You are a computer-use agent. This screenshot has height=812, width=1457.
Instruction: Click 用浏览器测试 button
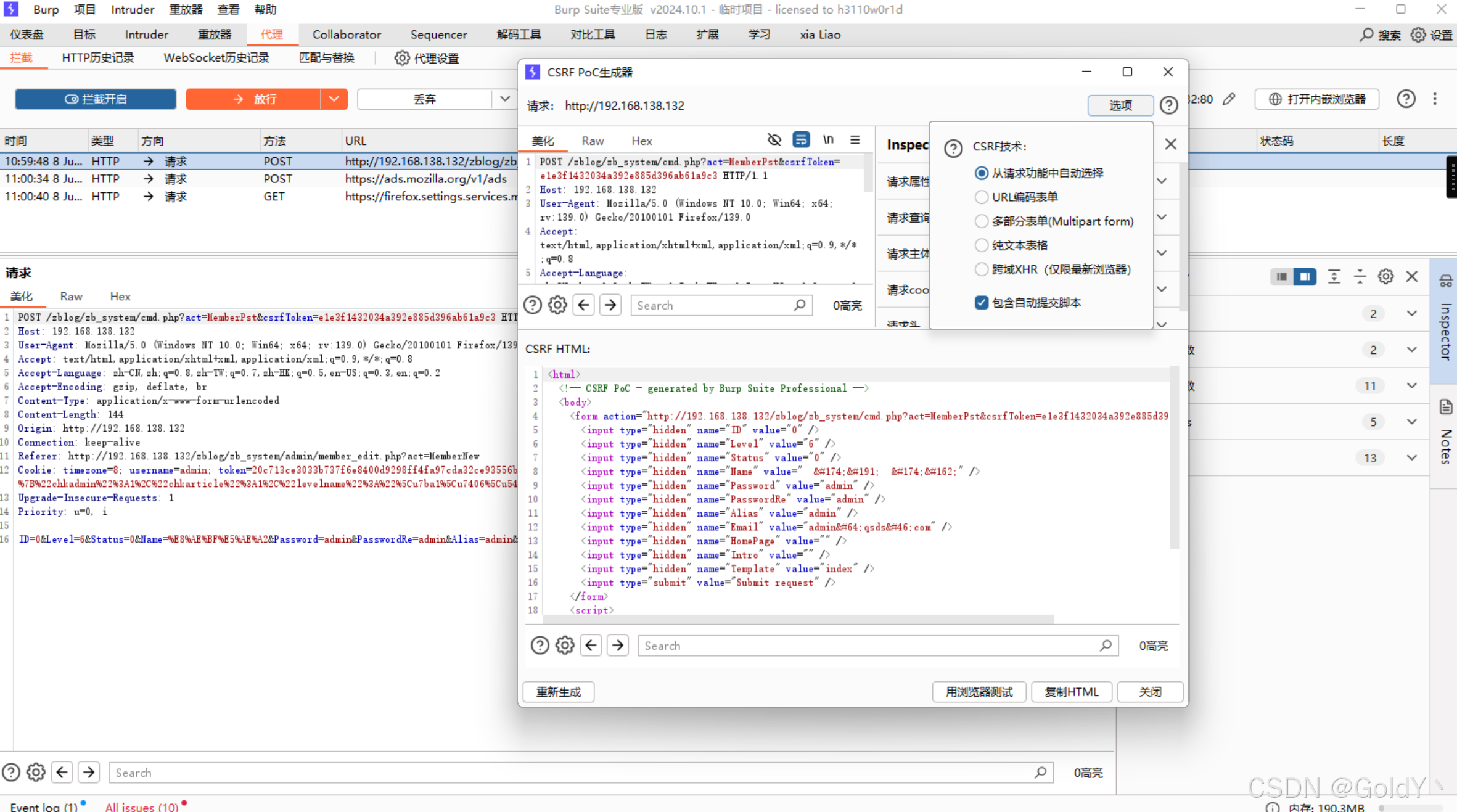pyautogui.click(x=979, y=692)
